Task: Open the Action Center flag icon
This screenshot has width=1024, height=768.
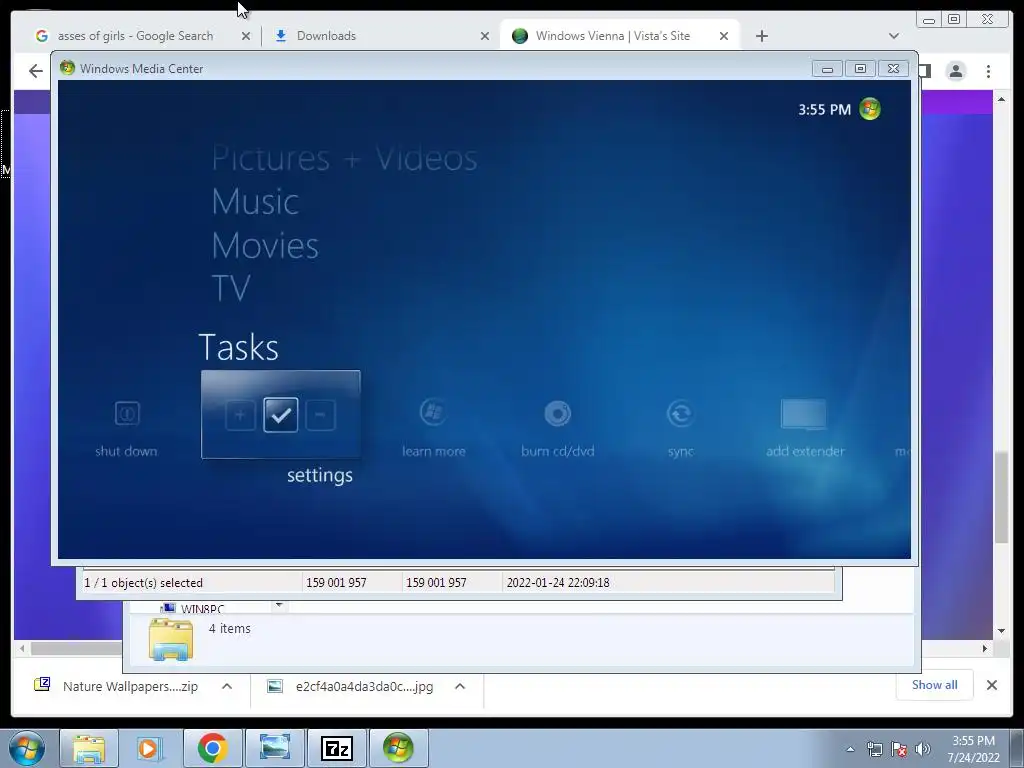Action: 899,749
